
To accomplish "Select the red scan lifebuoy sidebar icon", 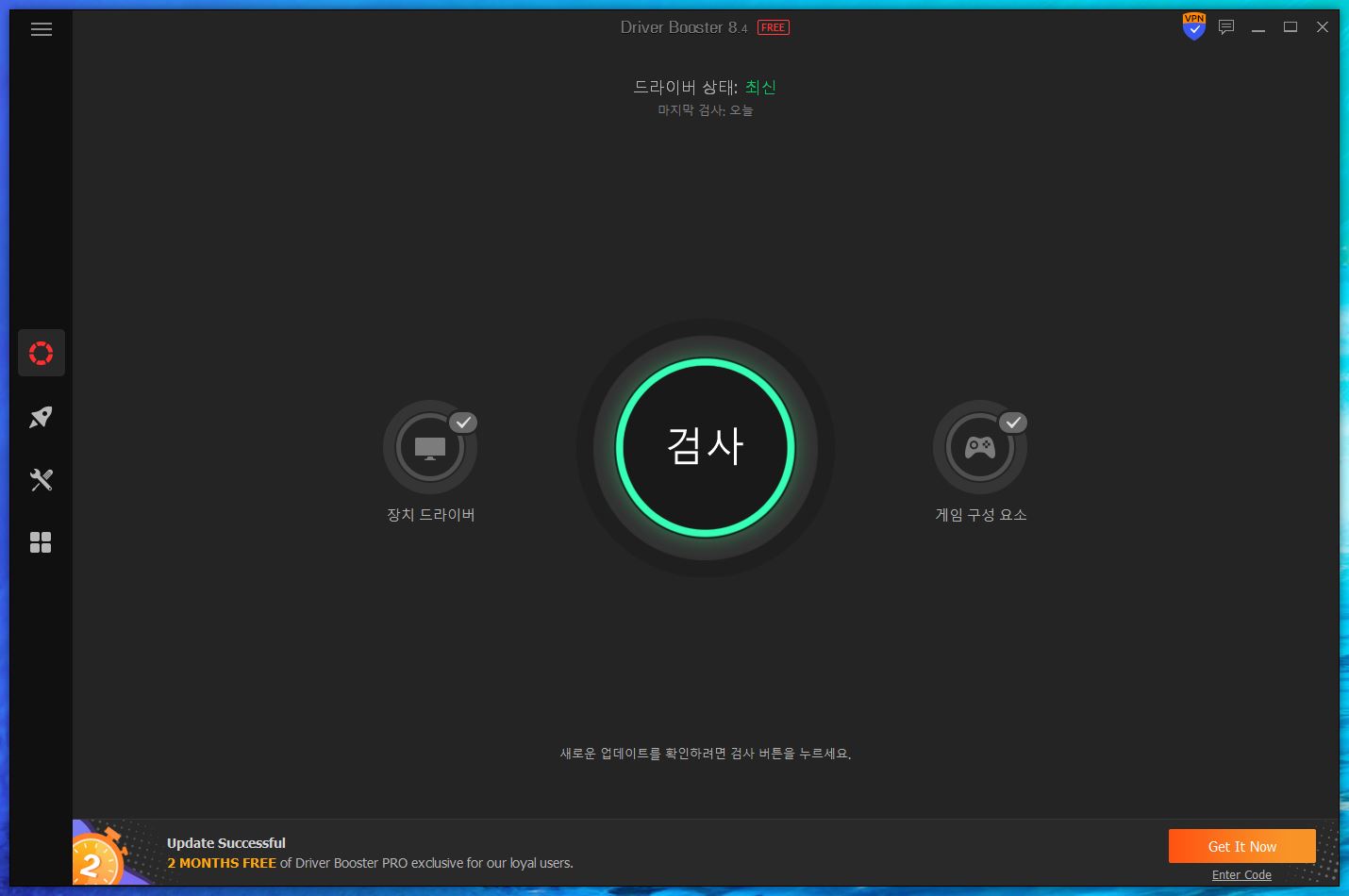I will point(41,354).
